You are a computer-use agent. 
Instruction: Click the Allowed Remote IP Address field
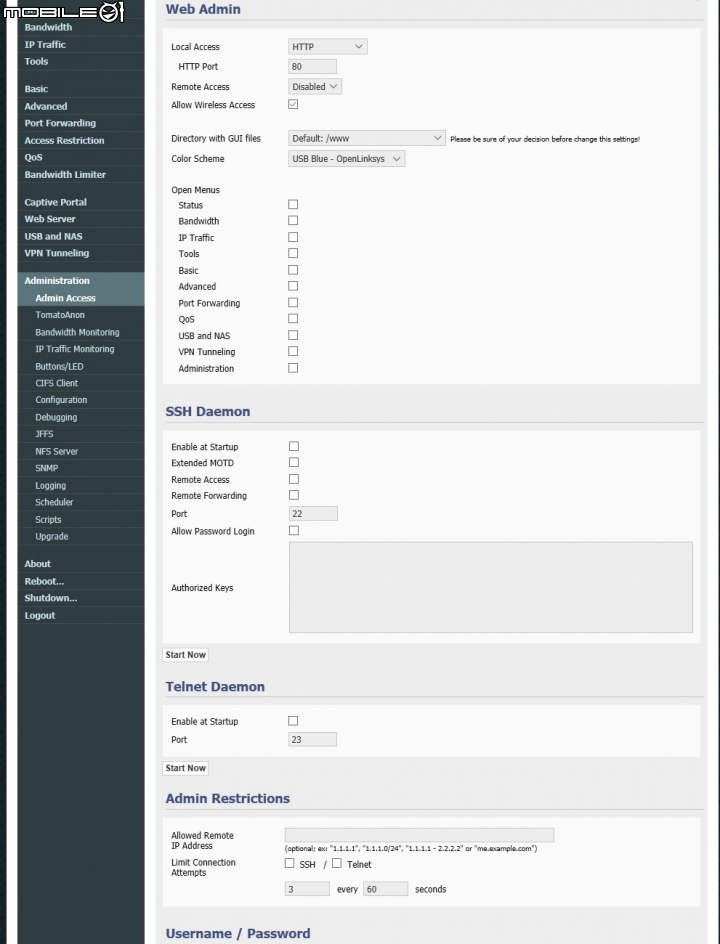419,835
